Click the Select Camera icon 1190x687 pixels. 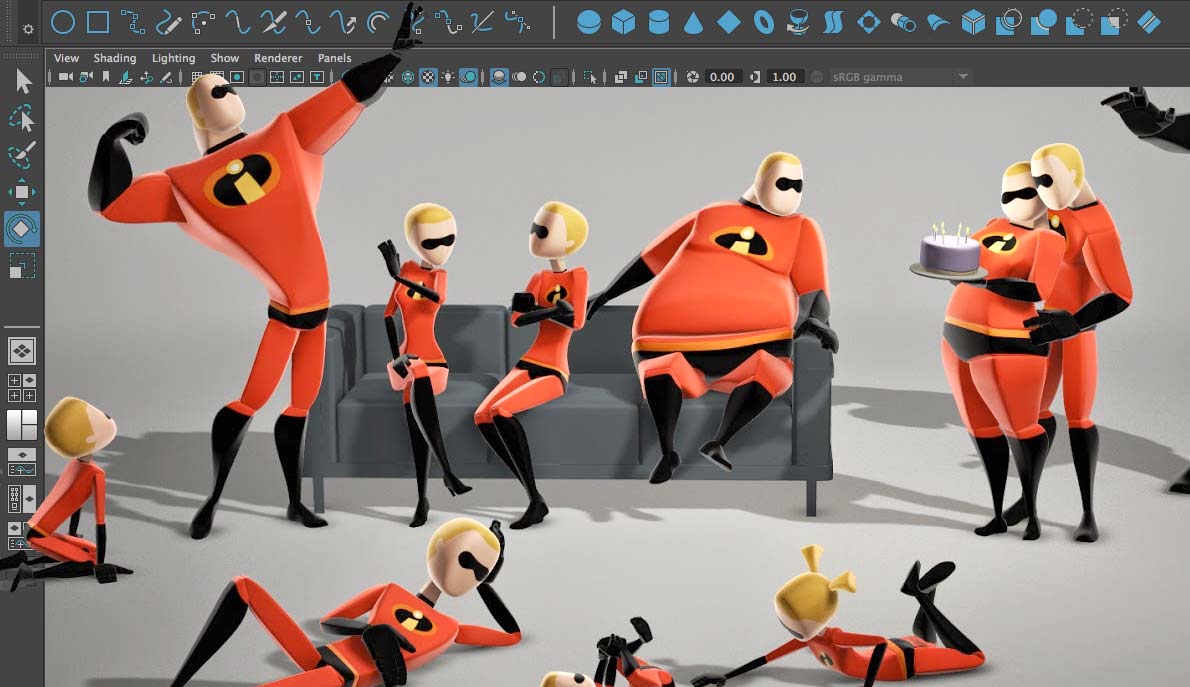point(66,77)
